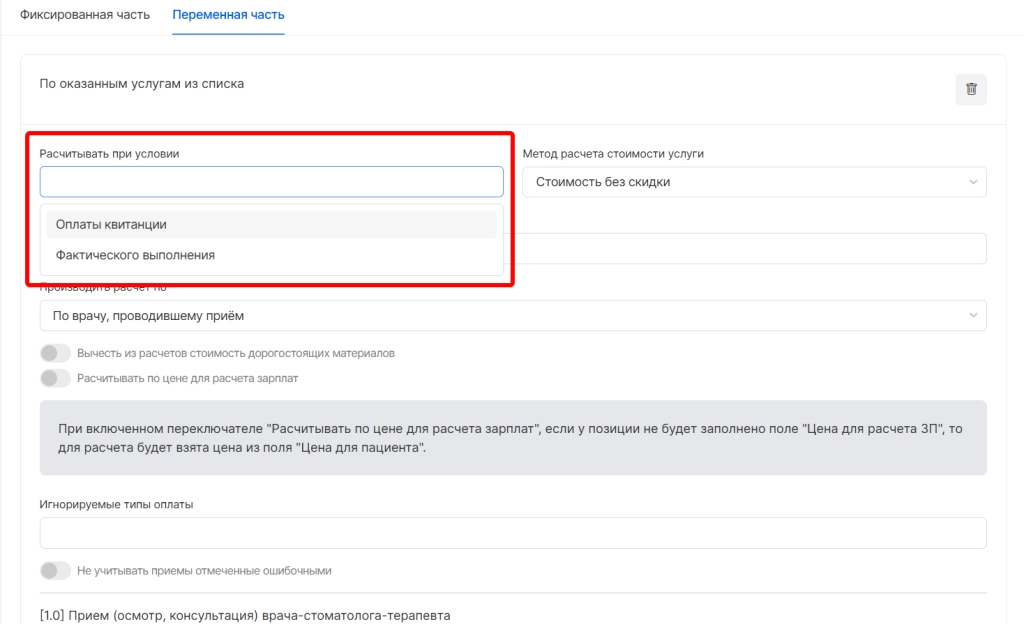The image size is (1024, 624).
Task: Click the "По оказанным услугам из списка" header
Action: click(141, 84)
